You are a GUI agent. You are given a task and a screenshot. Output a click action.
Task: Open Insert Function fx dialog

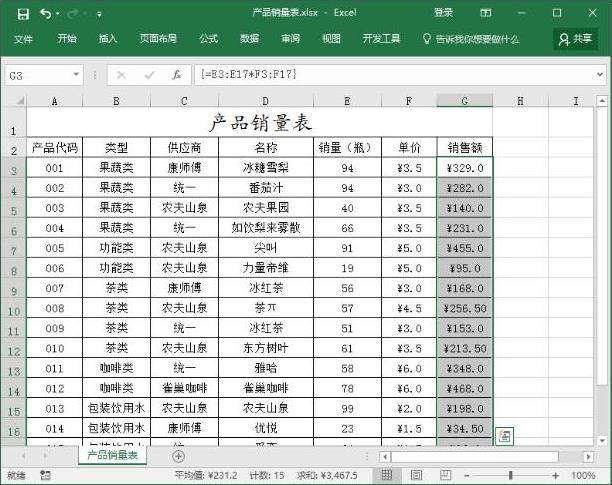click(x=177, y=75)
